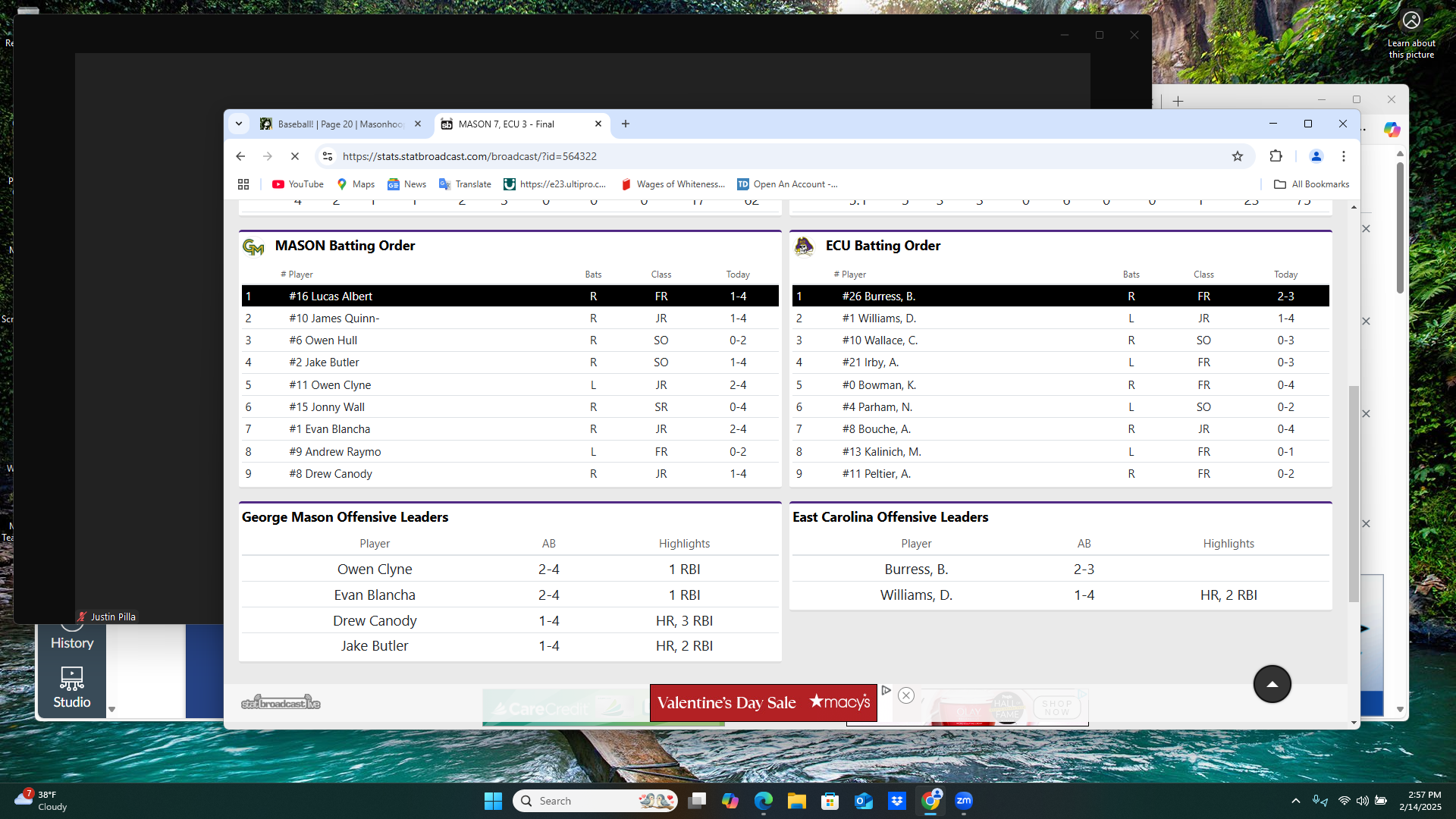Open the Macy's Valentine's Day Sale ad
Image resolution: width=1456 pixels, height=819 pixels.
point(764,703)
